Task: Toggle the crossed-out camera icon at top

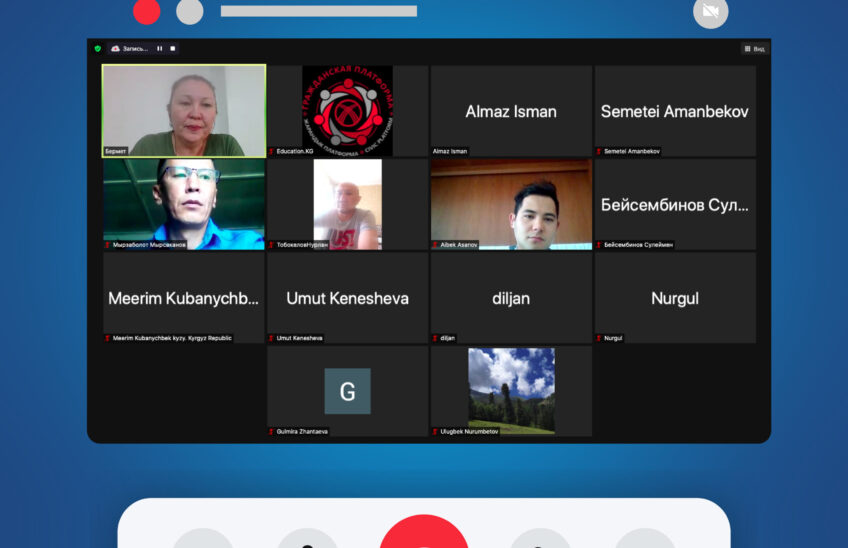Action: (710, 12)
